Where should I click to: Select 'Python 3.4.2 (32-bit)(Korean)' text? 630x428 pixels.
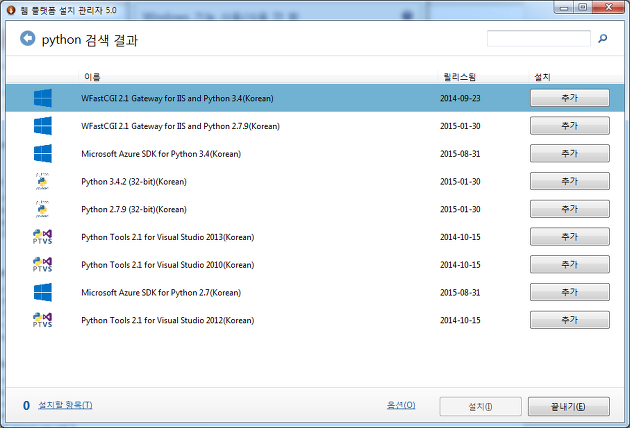pos(134,182)
